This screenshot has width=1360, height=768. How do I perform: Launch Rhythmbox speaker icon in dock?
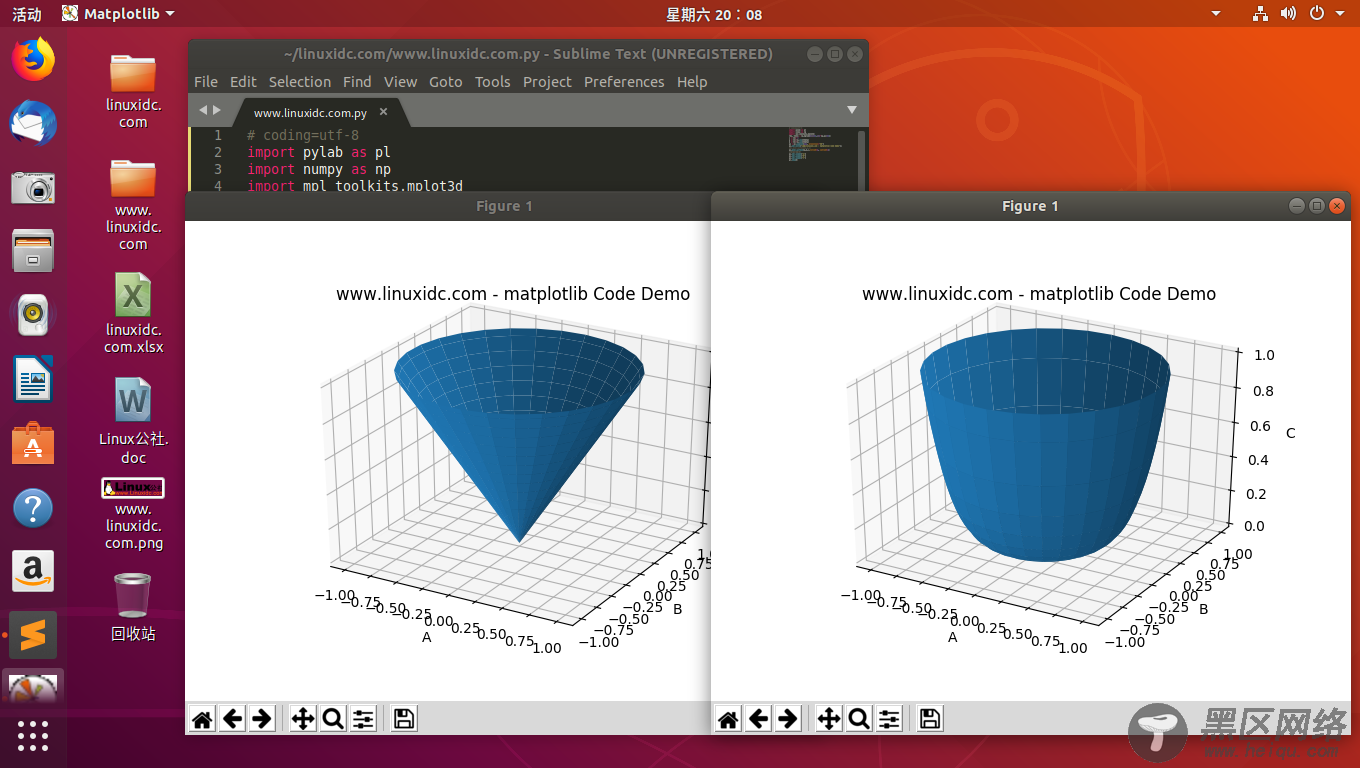[x=33, y=315]
